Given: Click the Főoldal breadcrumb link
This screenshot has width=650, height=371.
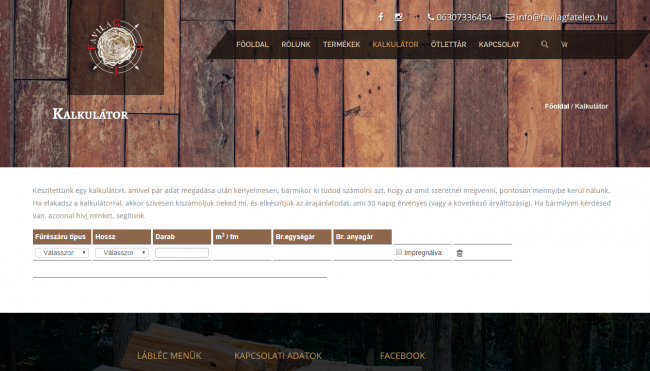Looking at the screenshot, I should point(557,107).
